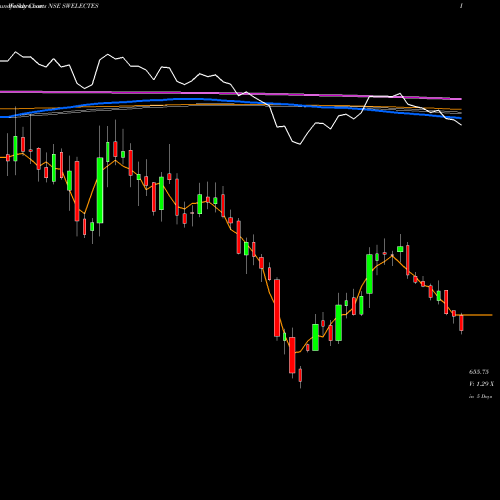
Task: Click the '5 Days' label
Action: coord(484,397)
